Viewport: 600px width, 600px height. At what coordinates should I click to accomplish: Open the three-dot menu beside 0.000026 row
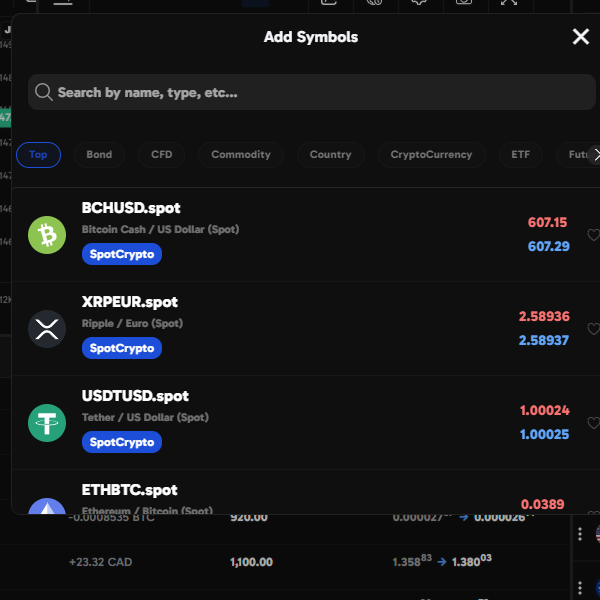[x=579, y=533]
